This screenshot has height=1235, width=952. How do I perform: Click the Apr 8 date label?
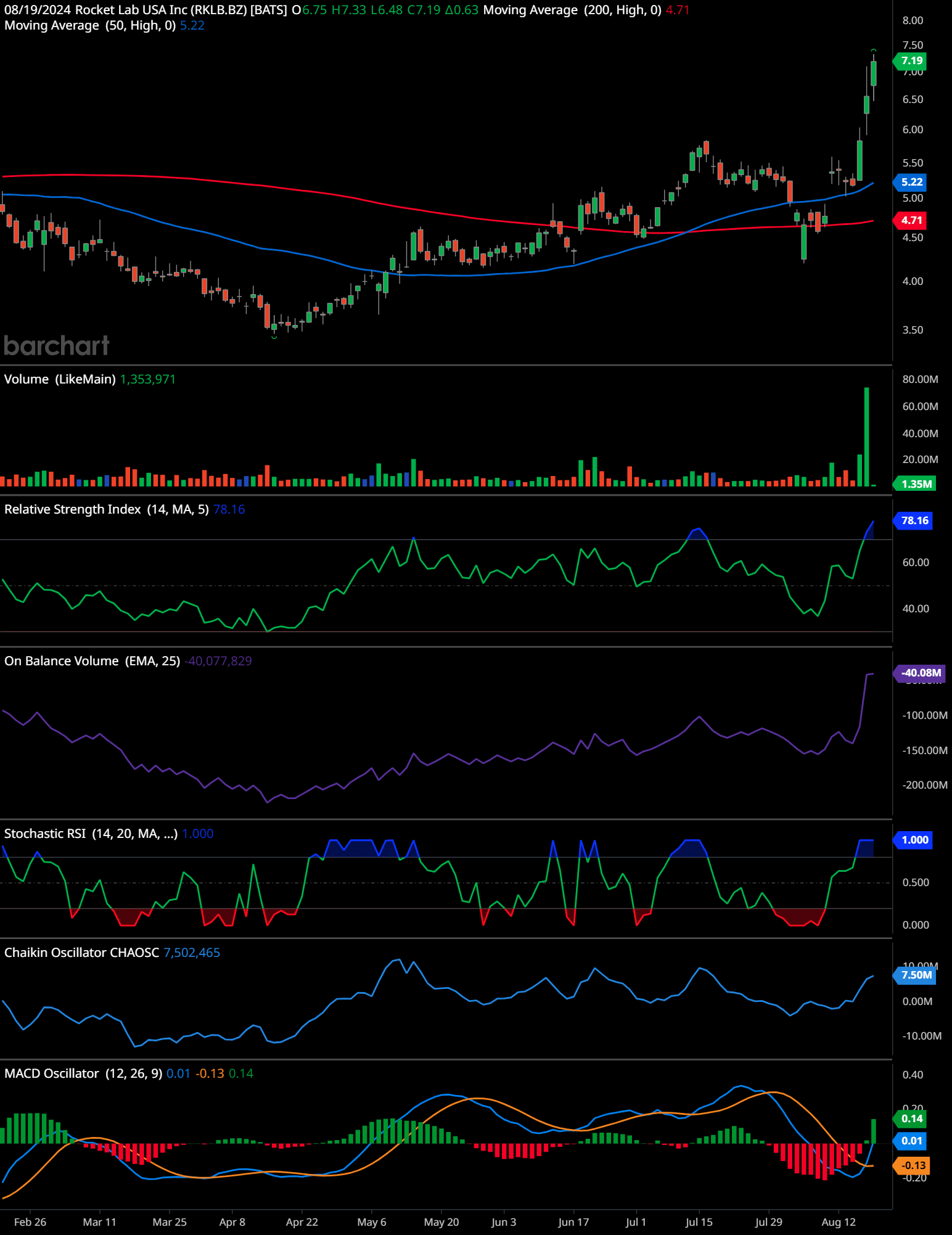[x=232, y=1222]
